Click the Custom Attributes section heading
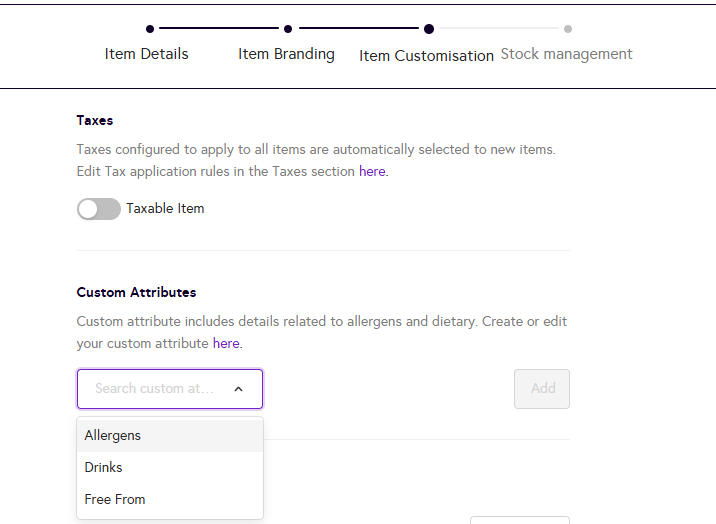Viewport: 716px width, 524px height. [x=136, y=293]
